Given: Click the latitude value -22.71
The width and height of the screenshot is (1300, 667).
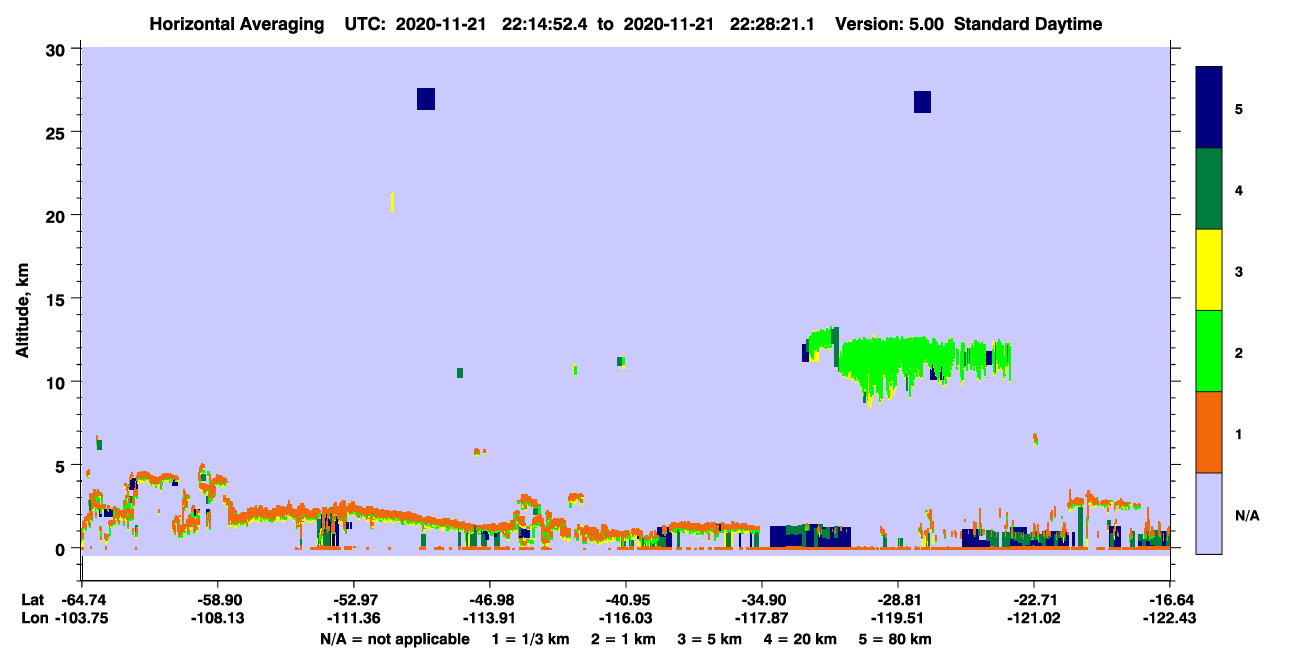Looking at the screenshot, I should pos(1034,600).
